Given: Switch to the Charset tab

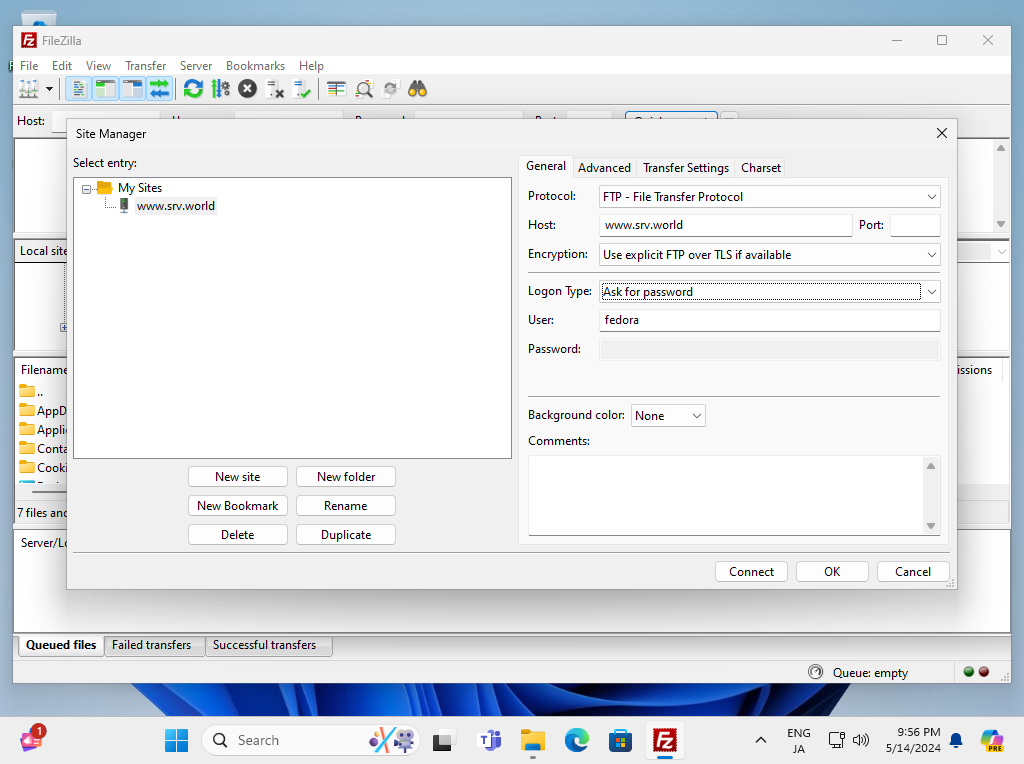Looking at the screenshot, I should 761,168.
